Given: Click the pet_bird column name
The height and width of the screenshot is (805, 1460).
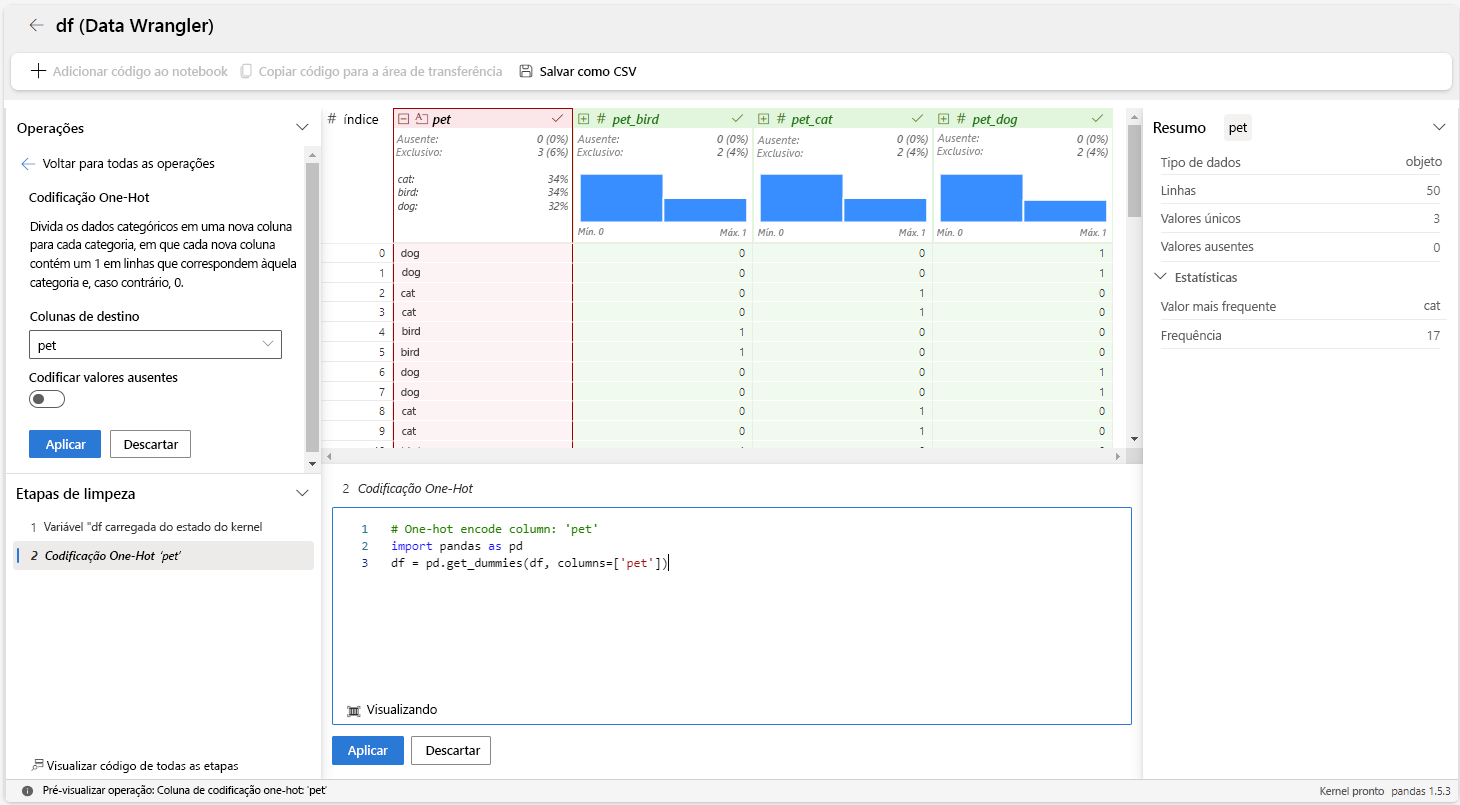Looking at the screenshot, I should pyautogui.click(x=635, y=119).
